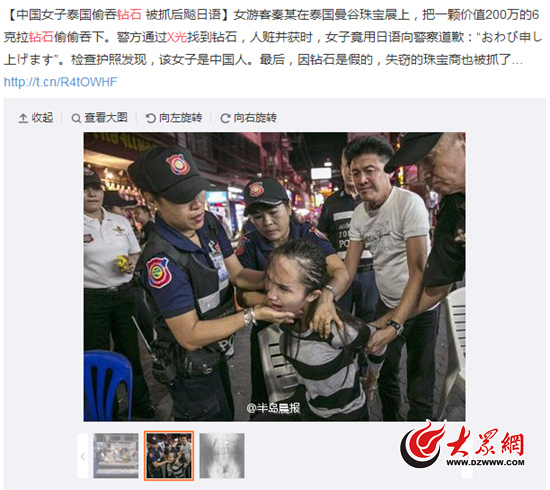Click the magnifier icon for 查看大图

(x=76, y=118)
